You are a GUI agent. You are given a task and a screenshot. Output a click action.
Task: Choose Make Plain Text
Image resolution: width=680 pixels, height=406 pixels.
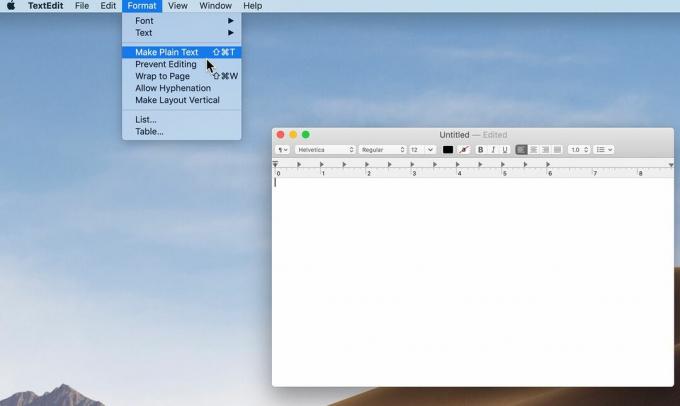click(182, 52)
